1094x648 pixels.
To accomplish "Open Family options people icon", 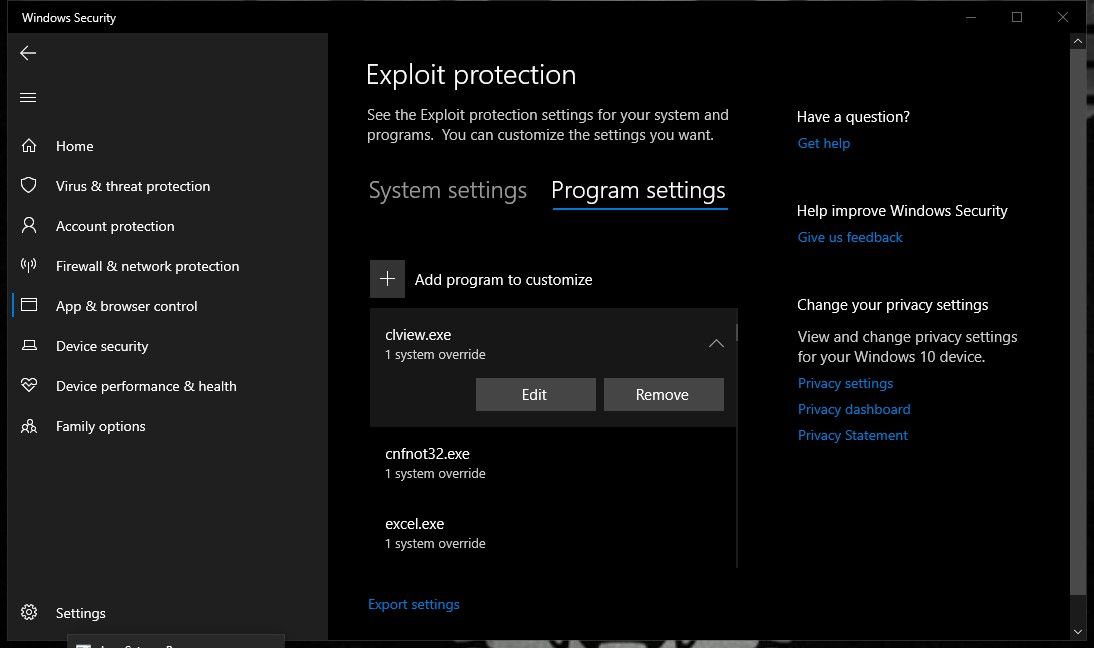I will click(x=29, y=426).
